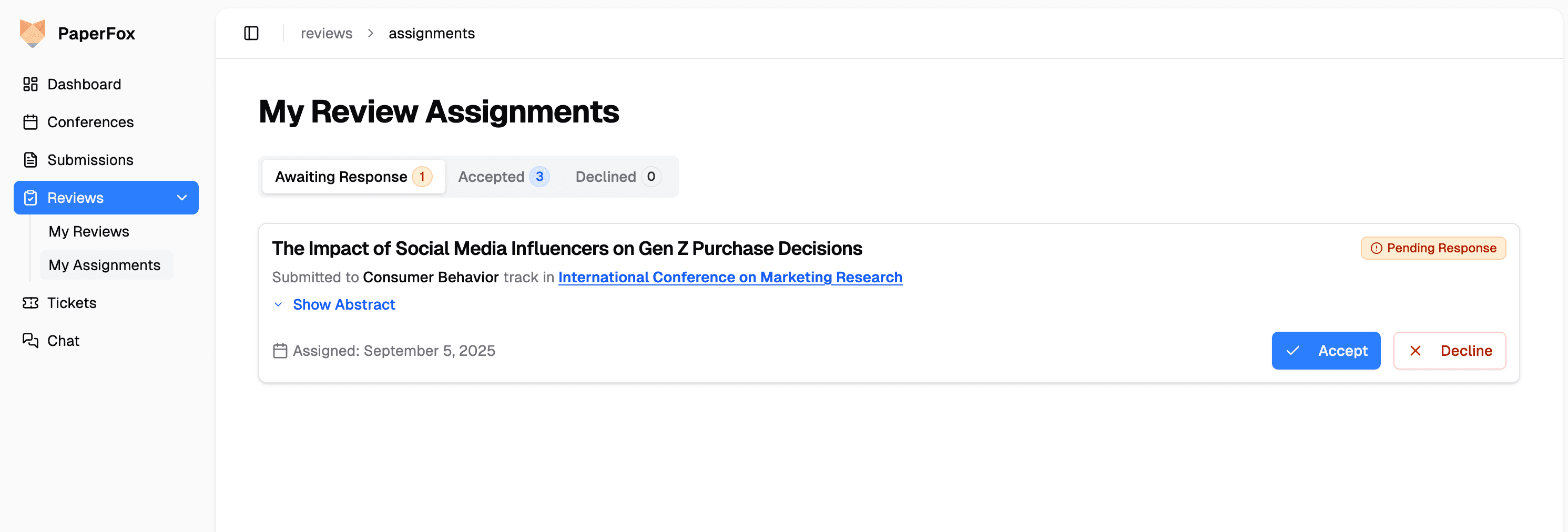Click the Reviews clipboard icon
This screenshot has width=1568, height=532.
[x=30, y=198]
